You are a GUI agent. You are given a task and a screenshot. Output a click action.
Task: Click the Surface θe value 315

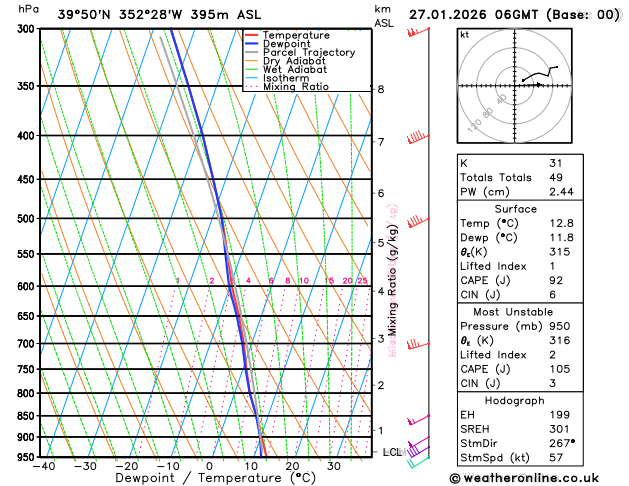pyautogui.click(x=560, y=252)
